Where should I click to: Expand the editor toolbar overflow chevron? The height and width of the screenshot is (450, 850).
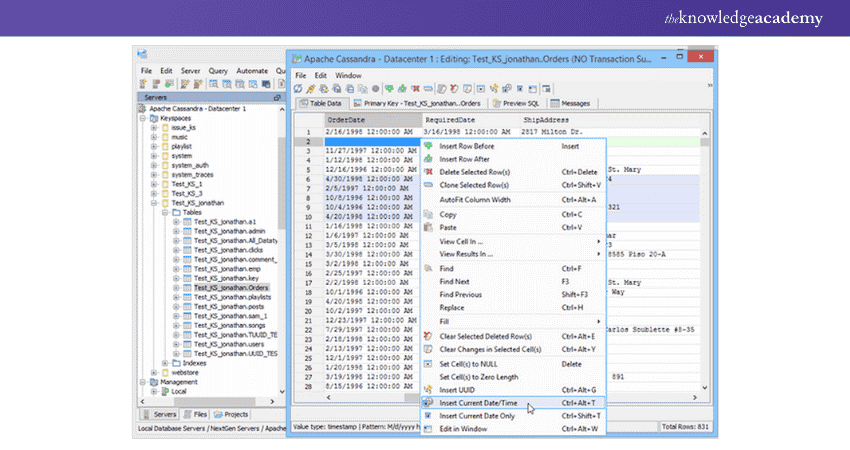point(710,86)
